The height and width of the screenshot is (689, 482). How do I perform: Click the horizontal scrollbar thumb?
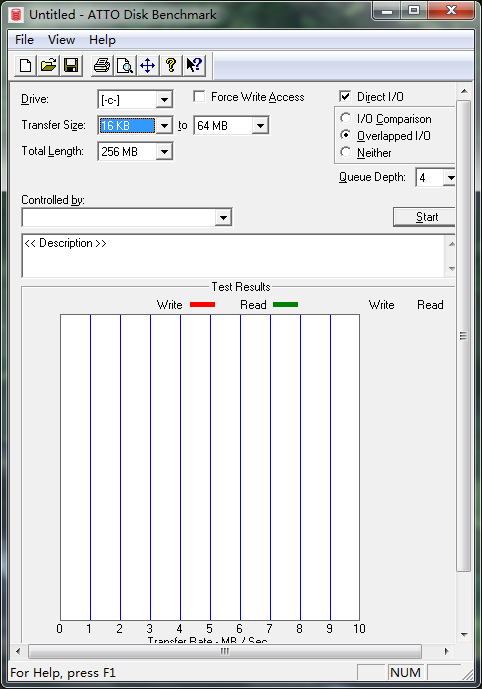(225, 651)
